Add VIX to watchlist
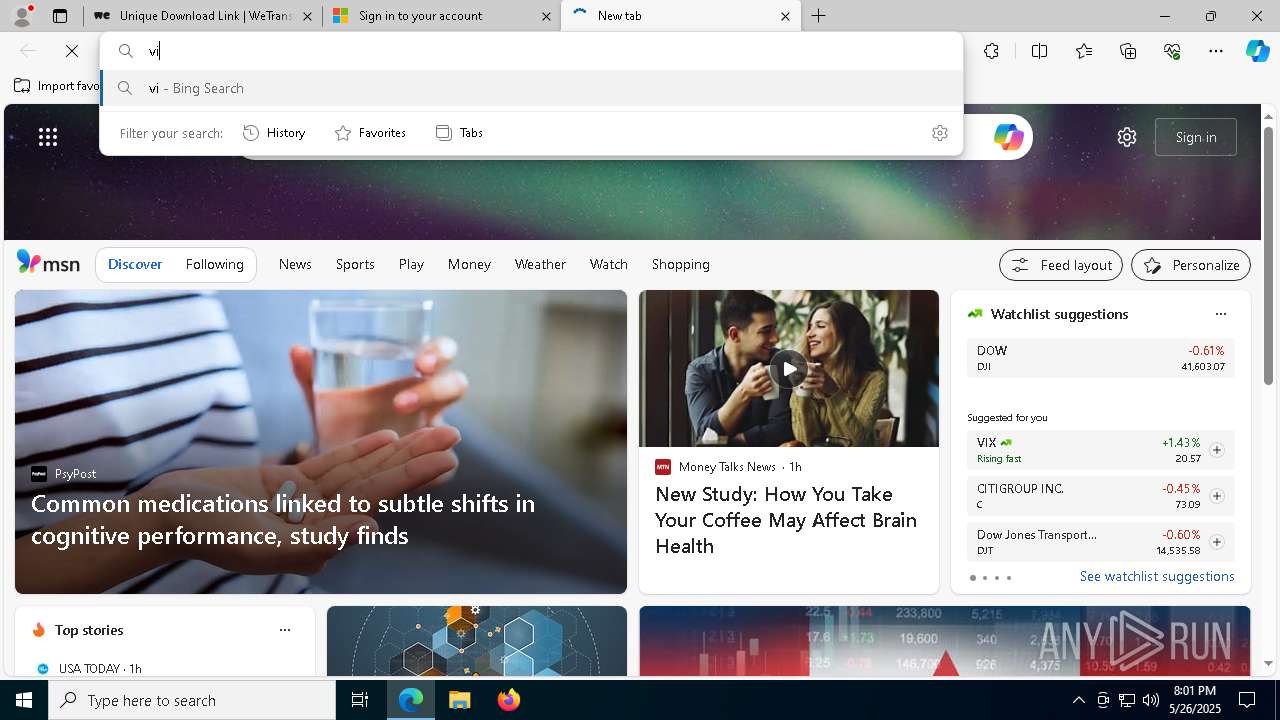This screenshot has height=720, width=1280. 1216,450
